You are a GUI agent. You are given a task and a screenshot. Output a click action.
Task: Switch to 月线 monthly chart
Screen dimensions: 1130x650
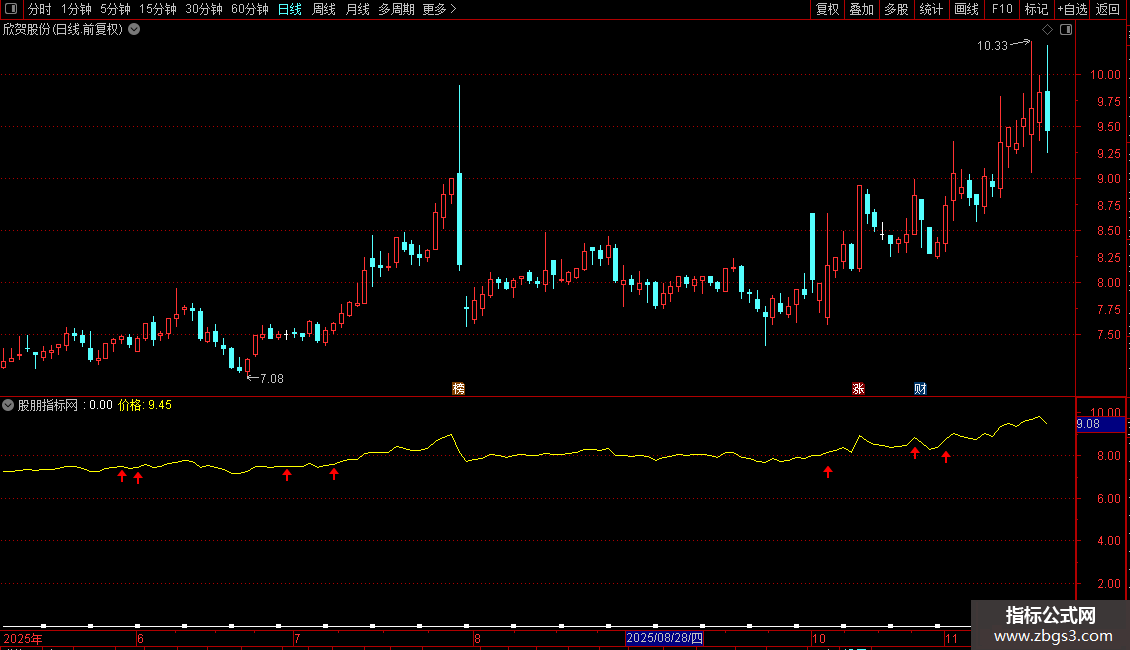pos(357,9)
